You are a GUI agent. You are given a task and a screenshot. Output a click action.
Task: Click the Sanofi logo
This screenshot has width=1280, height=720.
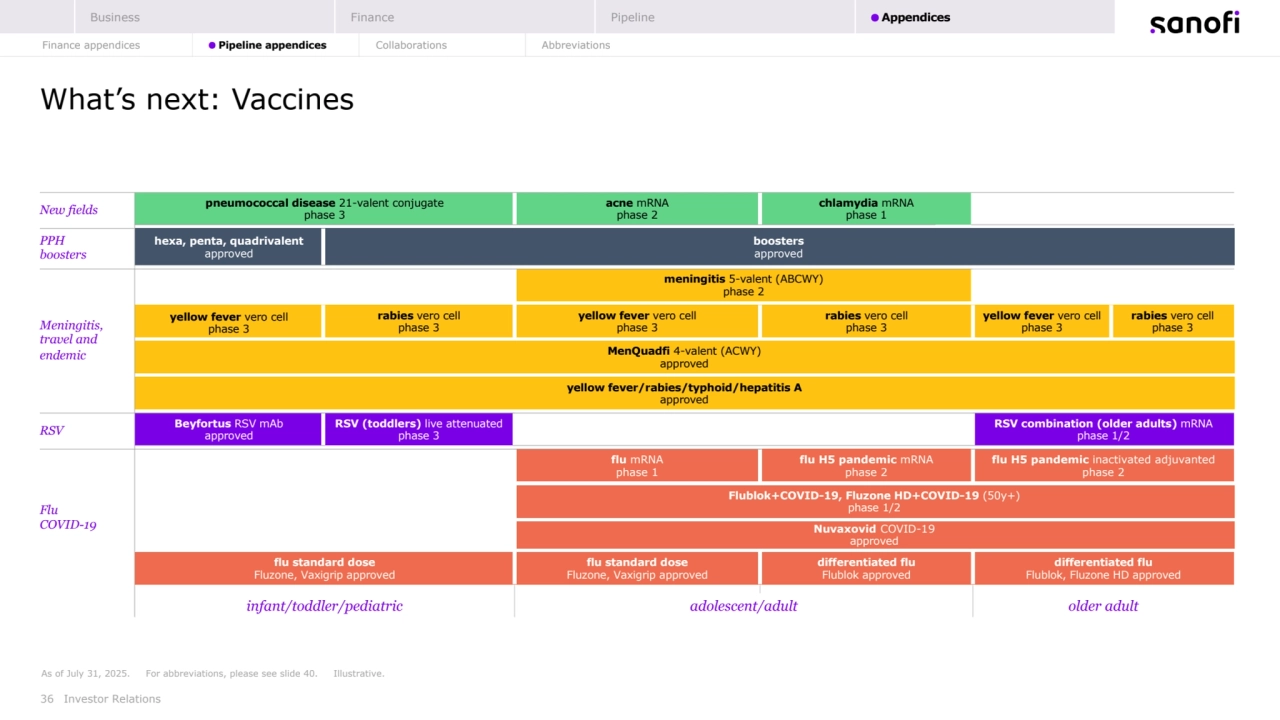(1194, 23)
